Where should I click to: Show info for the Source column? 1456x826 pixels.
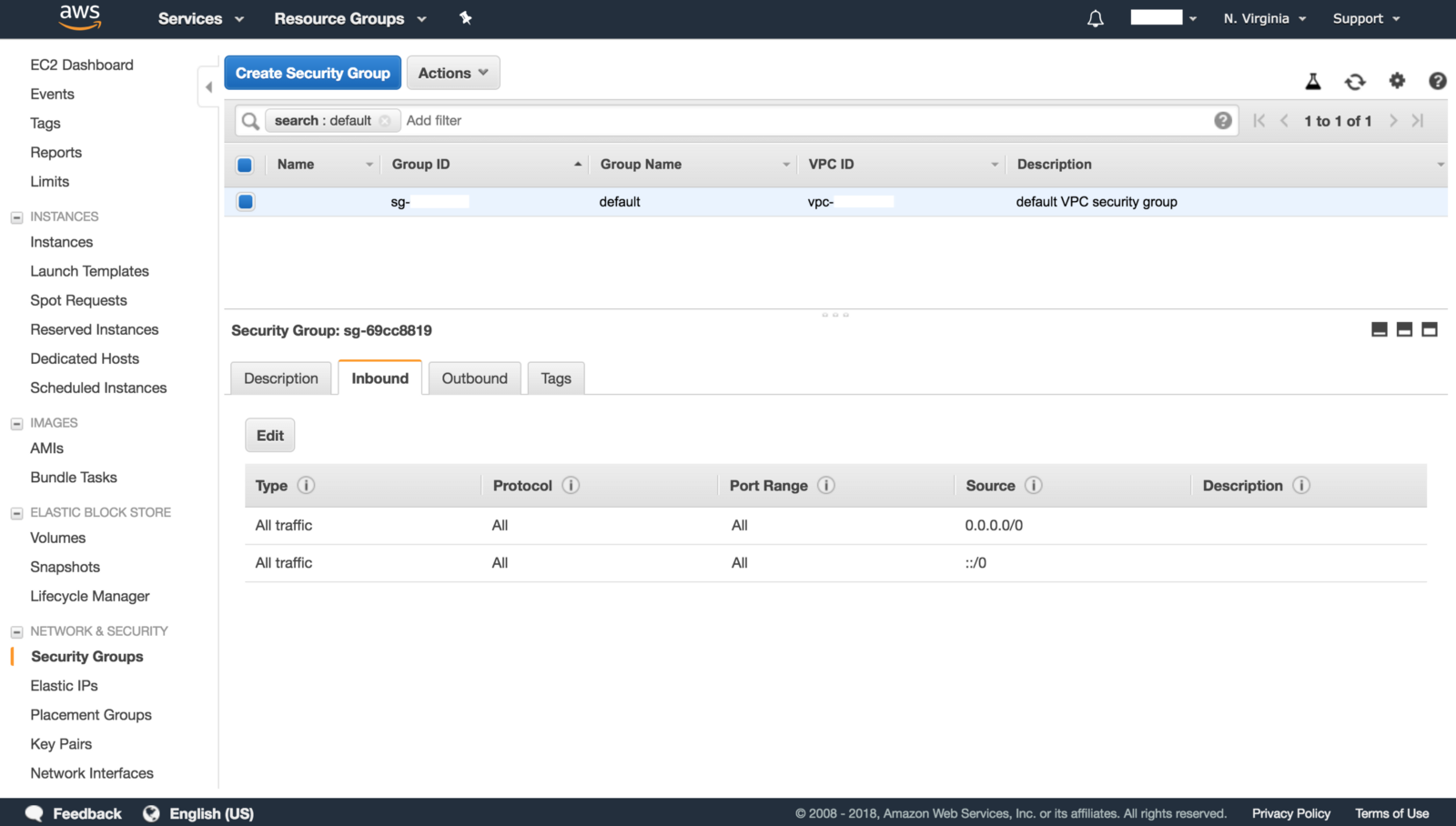tap(1034, 485)
